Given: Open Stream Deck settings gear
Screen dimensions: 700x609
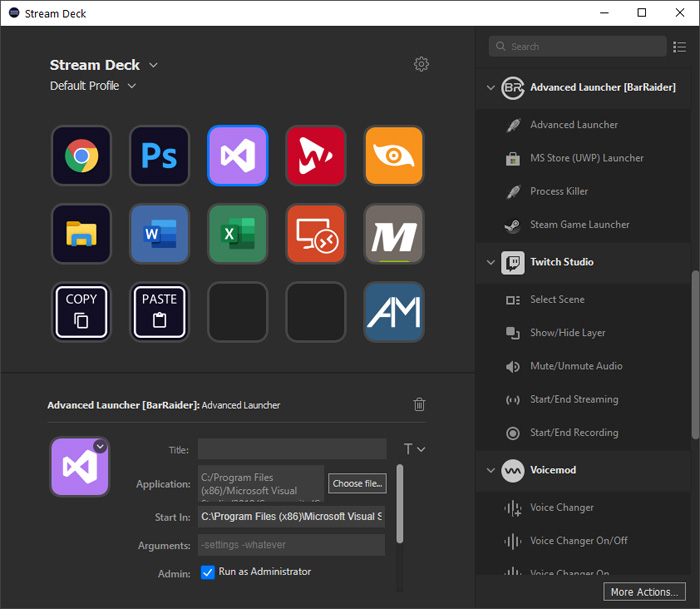Looking at the screenshot, I should [421, 65].
